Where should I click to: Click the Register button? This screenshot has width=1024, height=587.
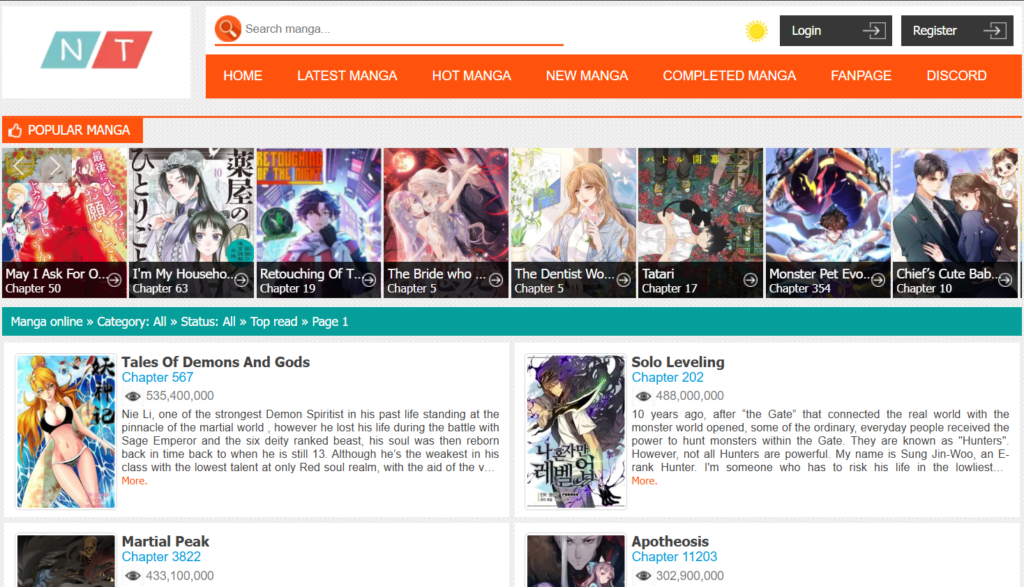(x=957, y=31)
